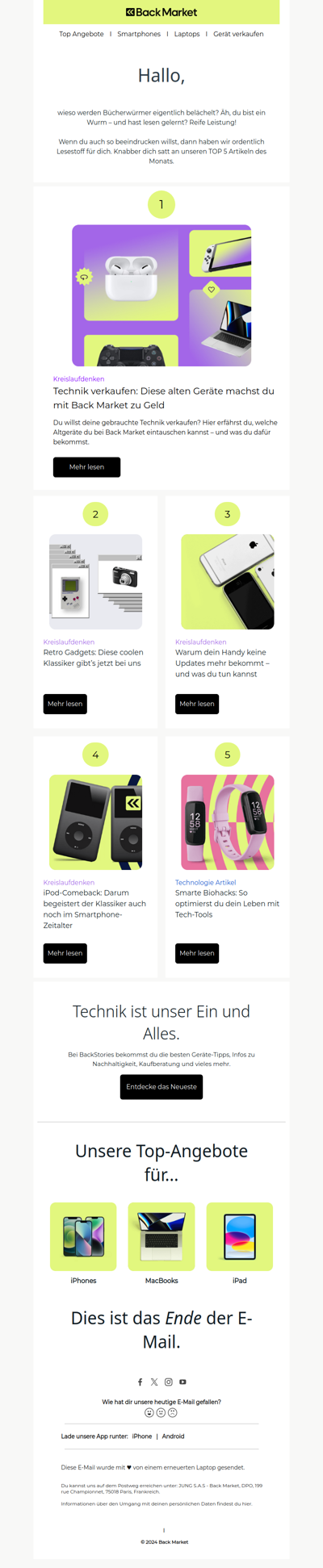The height and width of the screenshot is (1568, 323).
Task: Open the iPad offer thumbnail
Action: point(240,1236)
